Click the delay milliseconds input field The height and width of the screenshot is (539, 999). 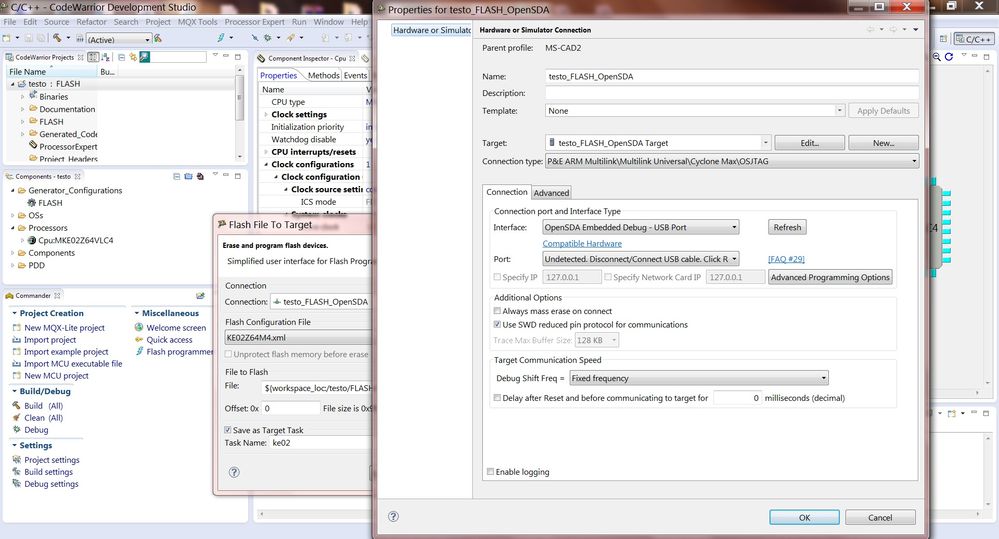737,398
